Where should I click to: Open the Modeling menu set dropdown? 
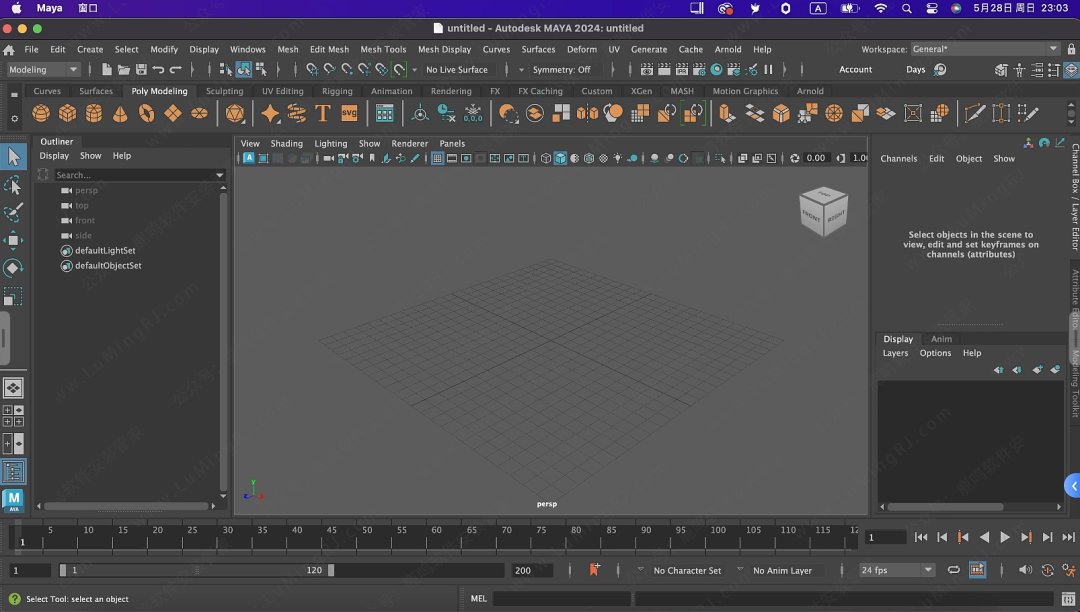pos(44,70)
